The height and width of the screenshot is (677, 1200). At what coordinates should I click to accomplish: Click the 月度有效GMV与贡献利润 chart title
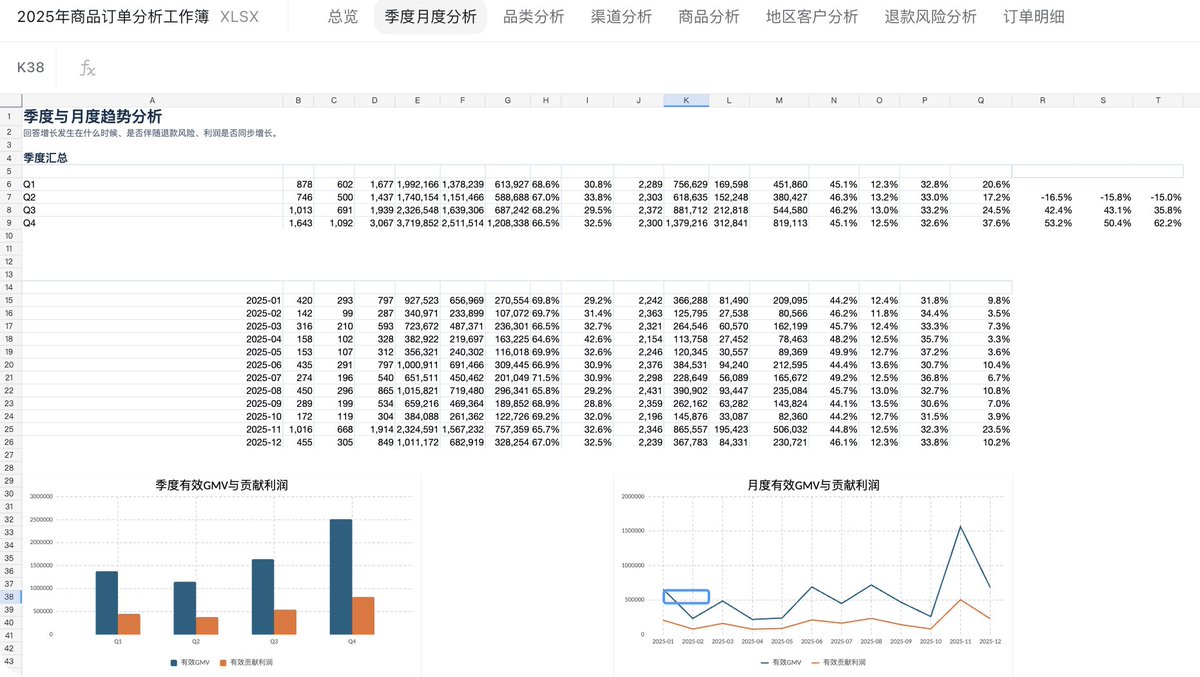pos(813,485)
